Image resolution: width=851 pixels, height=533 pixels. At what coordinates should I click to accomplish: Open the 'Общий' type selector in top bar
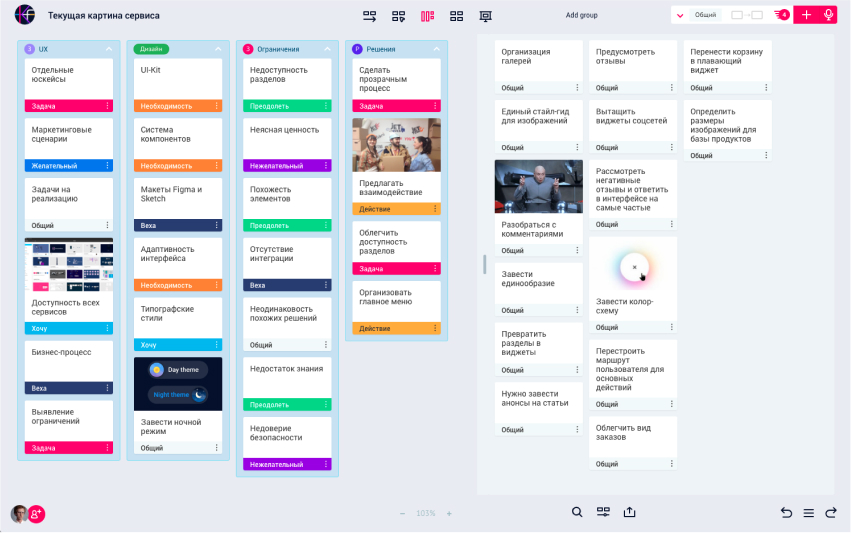(706, 15)
